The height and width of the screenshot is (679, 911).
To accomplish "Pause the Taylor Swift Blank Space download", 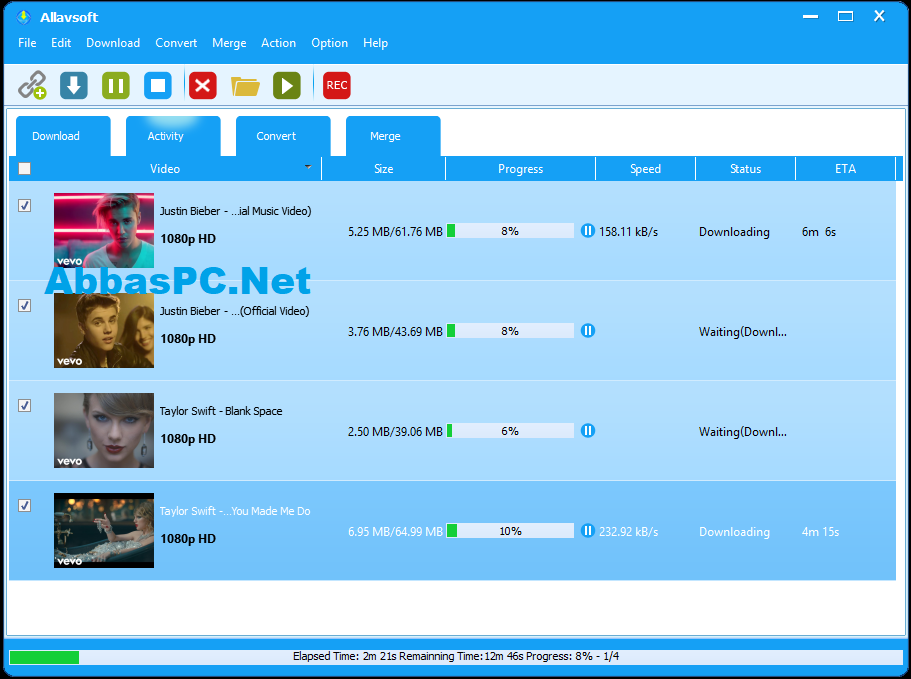I will [587, 430].
